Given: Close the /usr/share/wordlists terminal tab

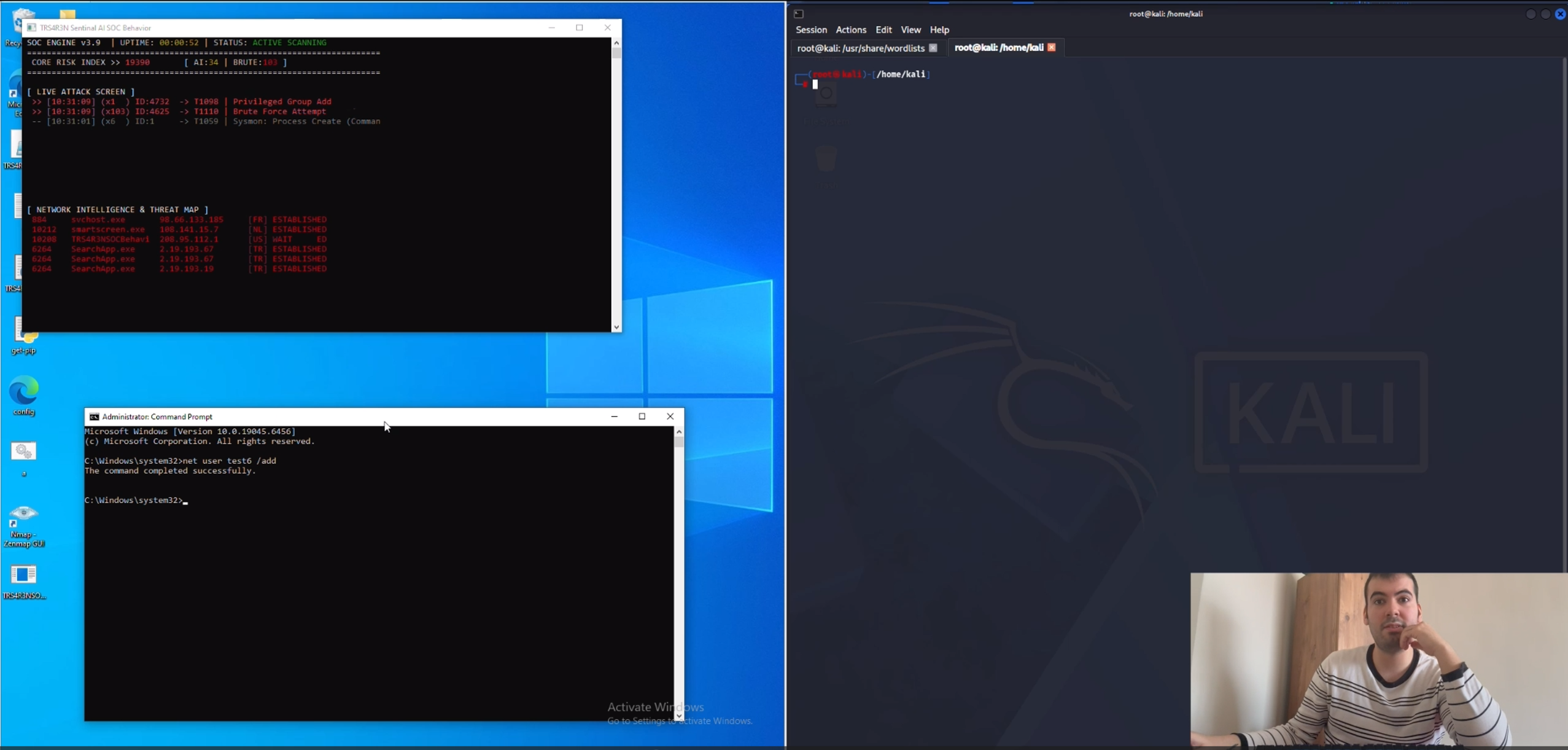Looking at the screenshot, I should (x=933, y=48).
